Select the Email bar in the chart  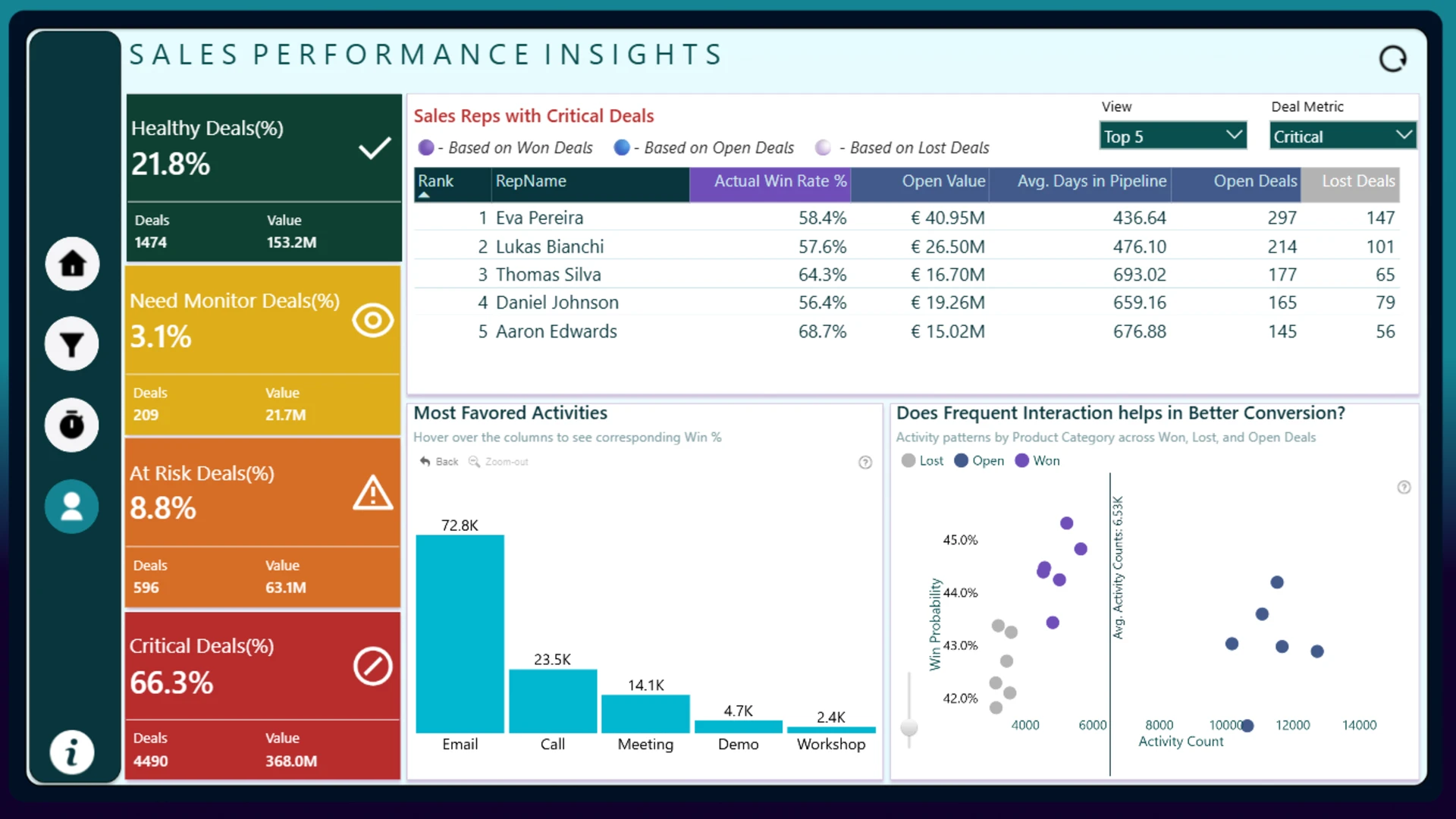pyautogui.click(x=460, y=634)
